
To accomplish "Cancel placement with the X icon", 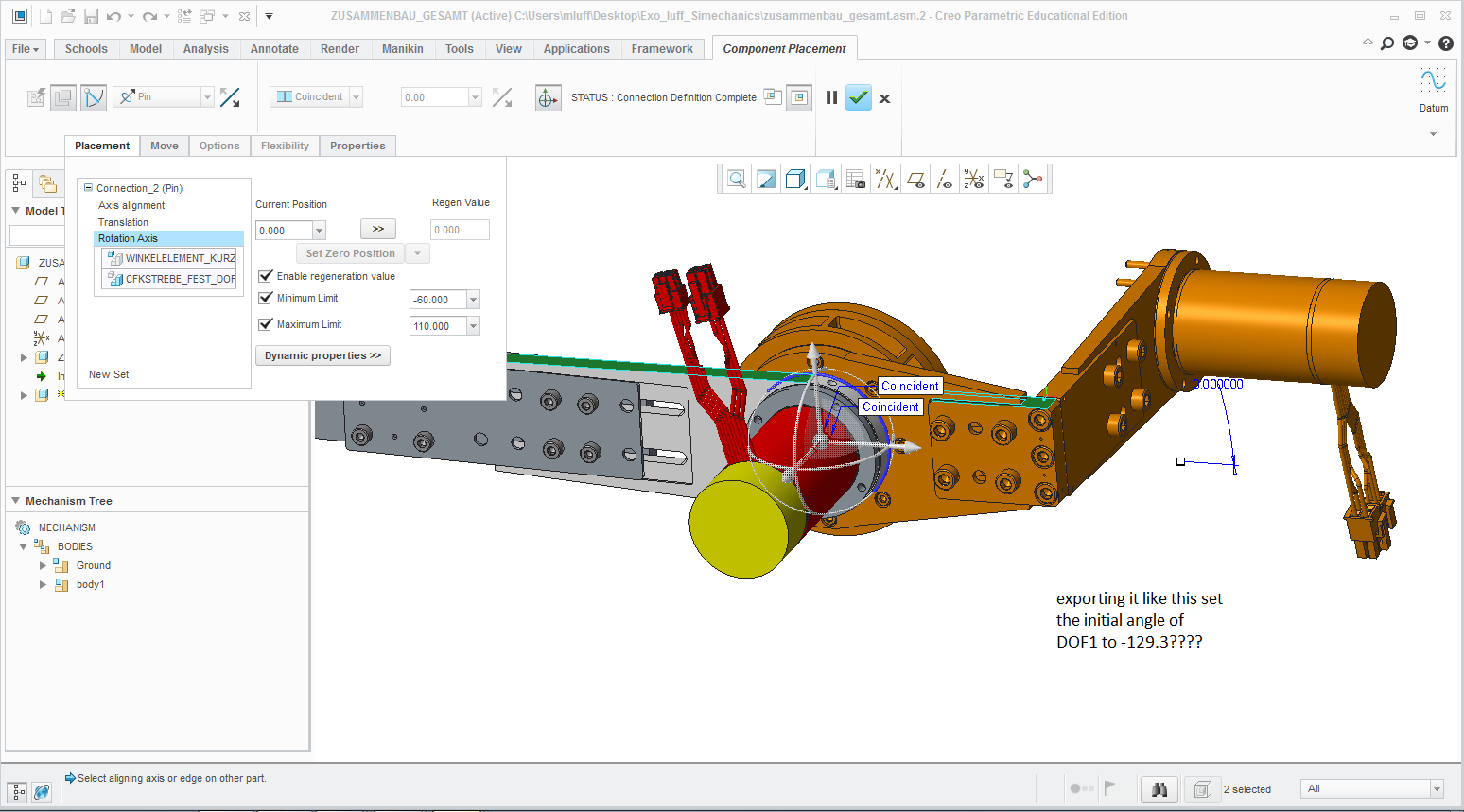I will point(884,98).
